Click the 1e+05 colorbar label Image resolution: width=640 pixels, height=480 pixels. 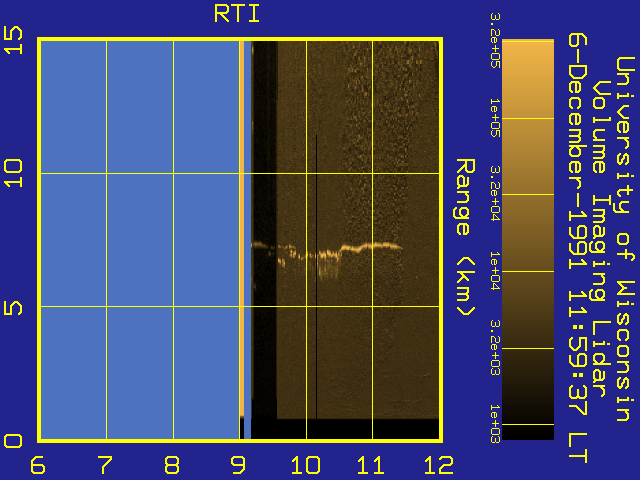point(495,118)
